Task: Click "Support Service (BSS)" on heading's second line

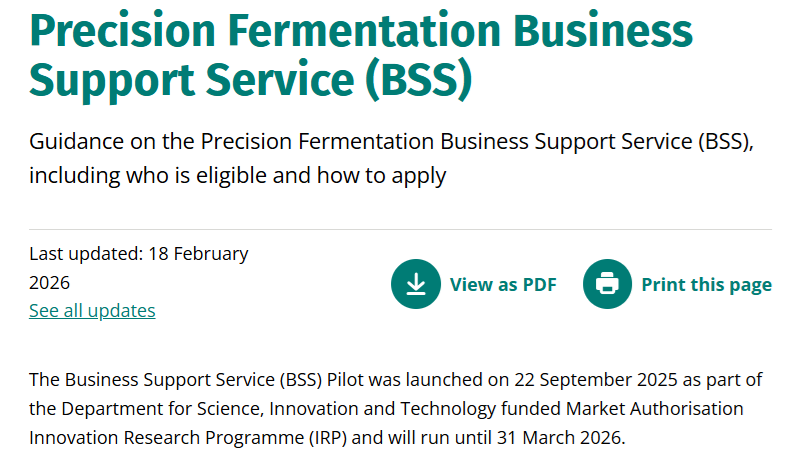Action: pos(250,80)
